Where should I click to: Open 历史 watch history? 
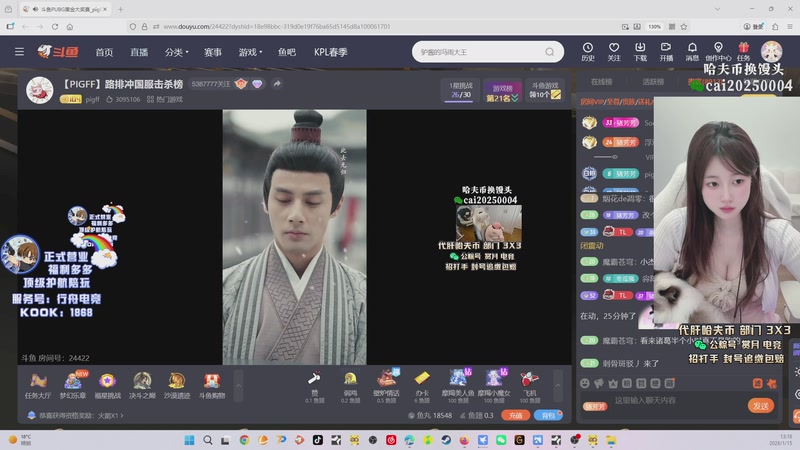[588, 52]
